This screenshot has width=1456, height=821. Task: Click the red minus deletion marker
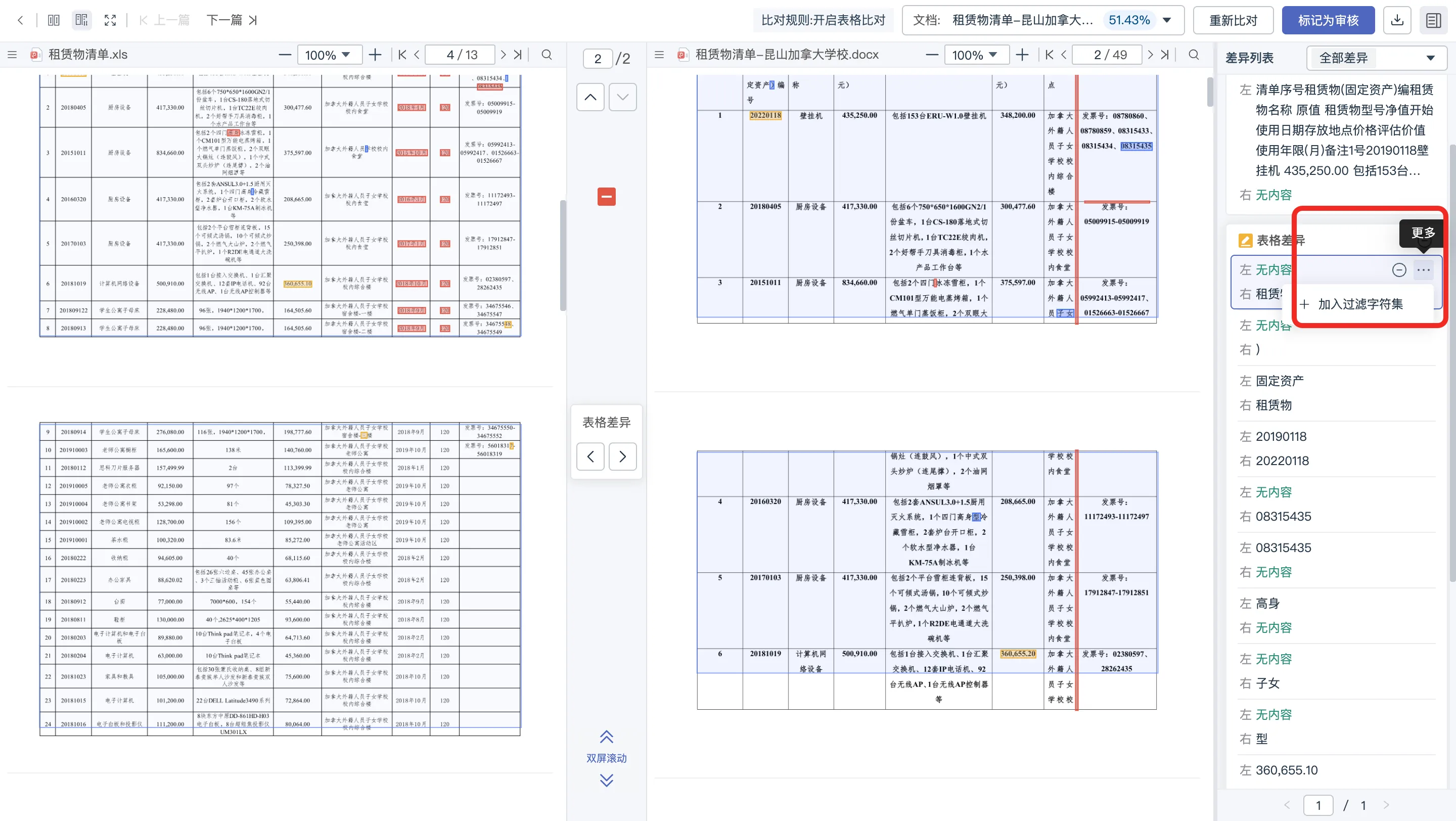click(607, 197)
